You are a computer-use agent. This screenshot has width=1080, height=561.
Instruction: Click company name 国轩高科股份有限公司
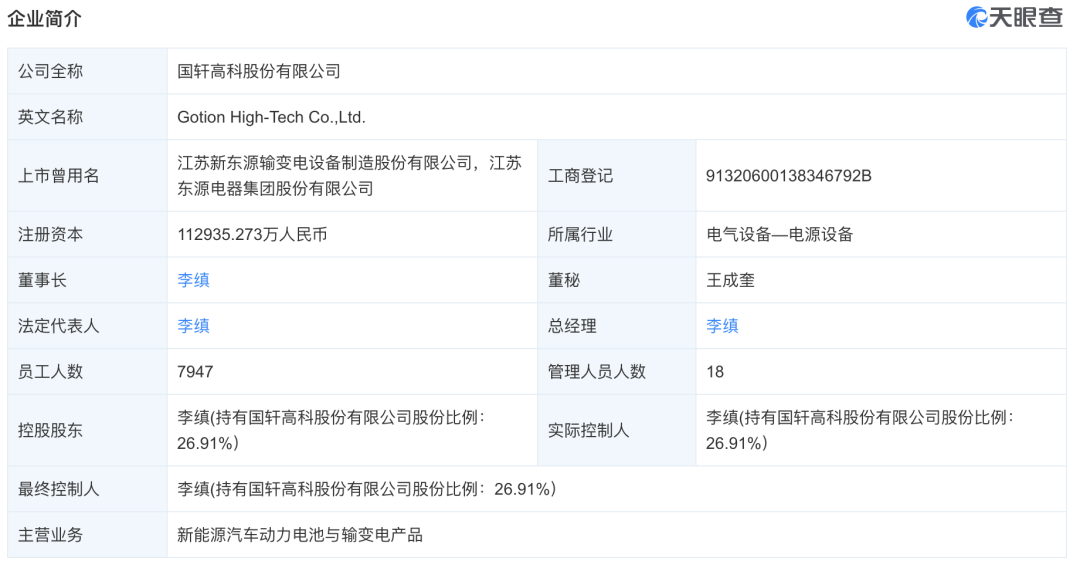point(259,71)
